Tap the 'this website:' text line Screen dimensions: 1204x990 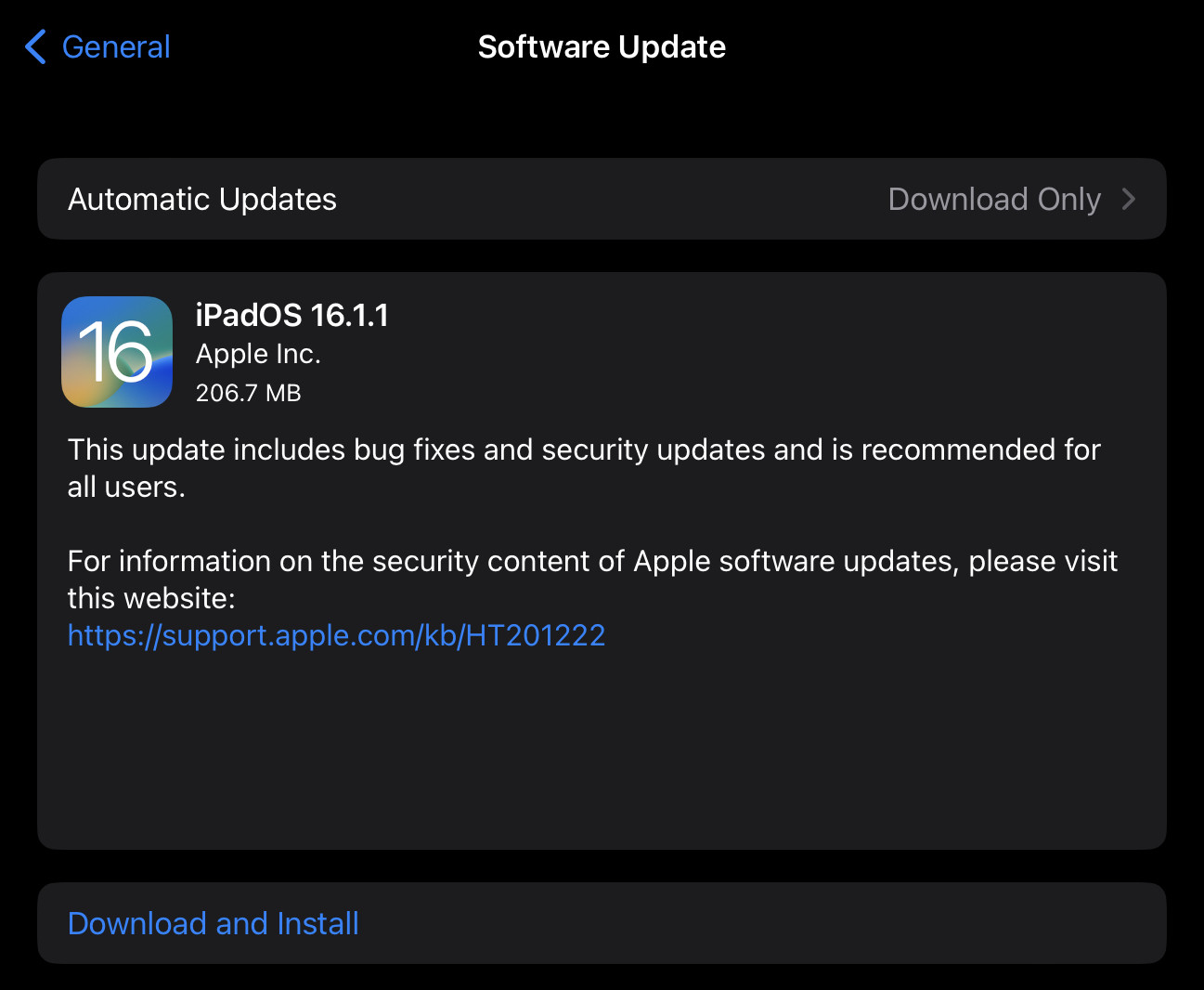pyautogui.click(x=151, y=598)
